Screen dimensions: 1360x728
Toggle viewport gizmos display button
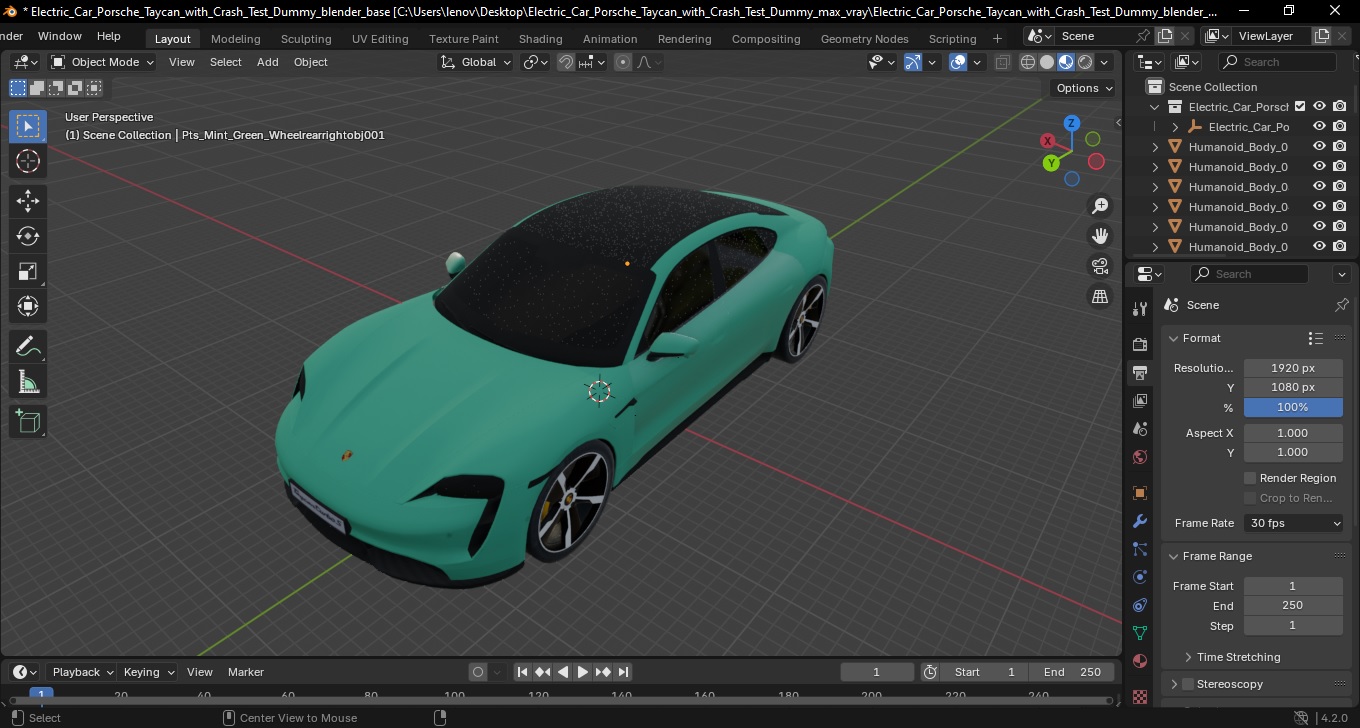pyautogui.click(x=912, y=62)
